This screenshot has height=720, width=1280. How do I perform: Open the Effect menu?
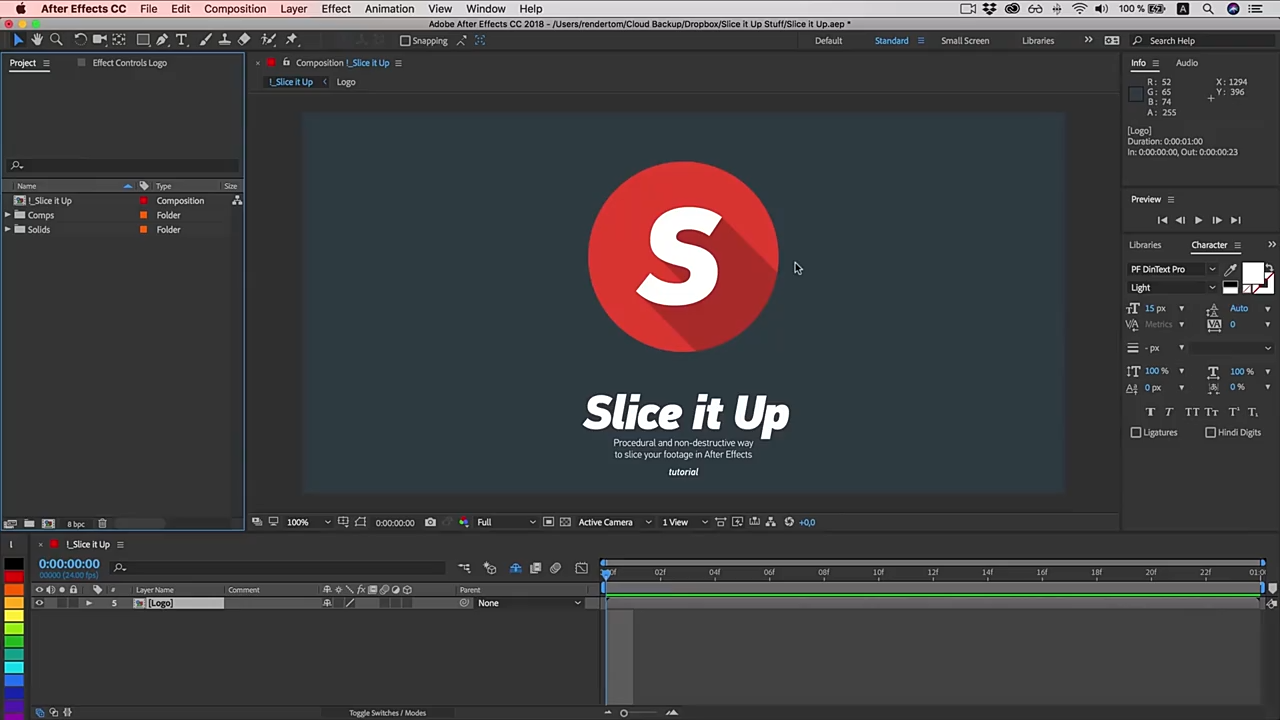coord(336,9)
